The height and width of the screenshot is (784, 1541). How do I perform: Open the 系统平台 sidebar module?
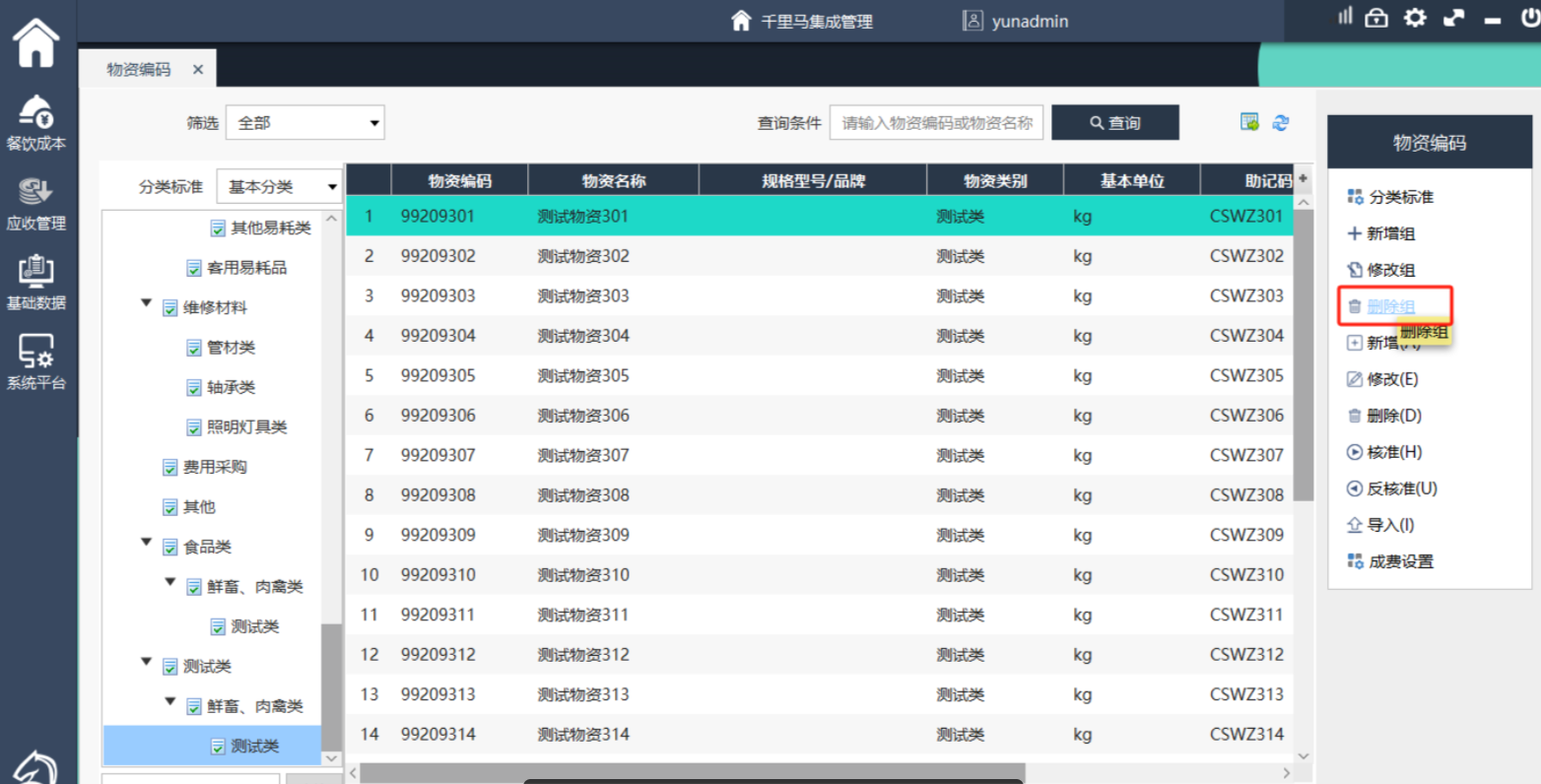(x=36, y=362)
